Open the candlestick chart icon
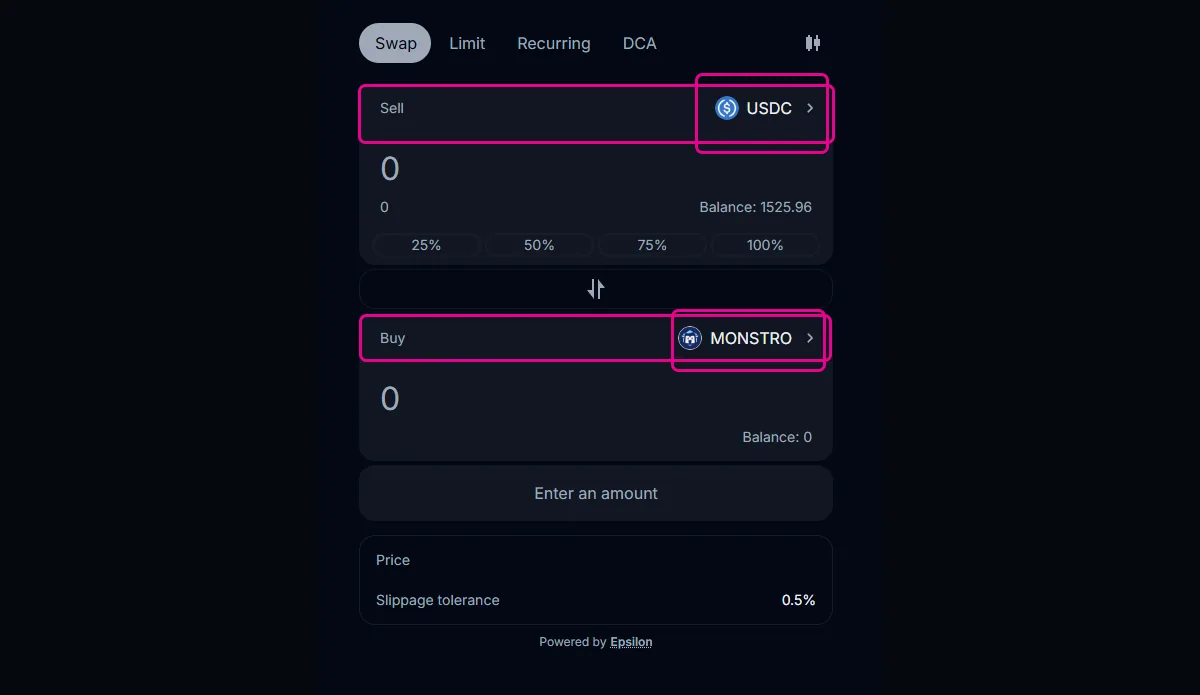This screenshot has height=695, width=1200. [813, 43]
